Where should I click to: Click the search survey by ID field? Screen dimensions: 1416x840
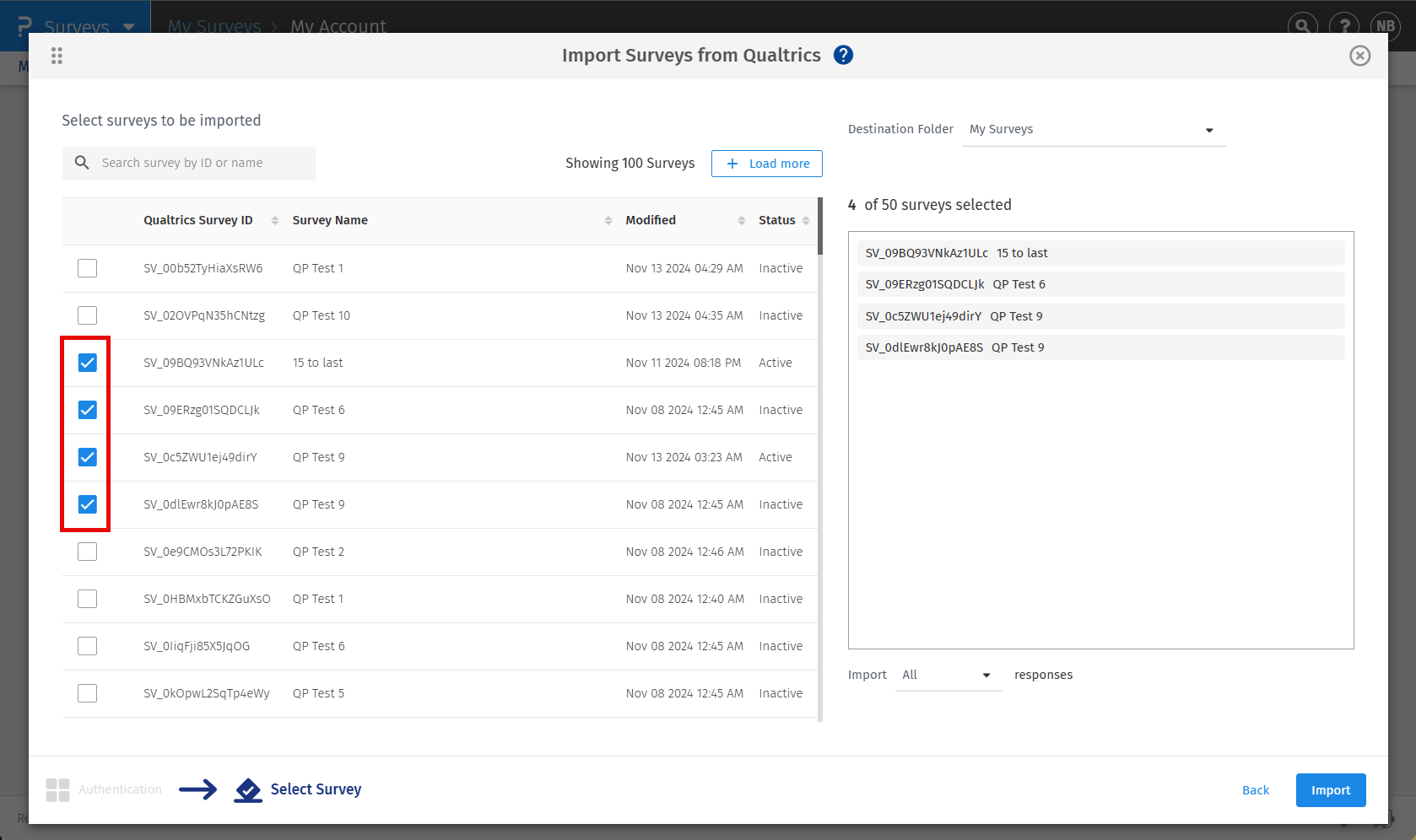[203, 164]
